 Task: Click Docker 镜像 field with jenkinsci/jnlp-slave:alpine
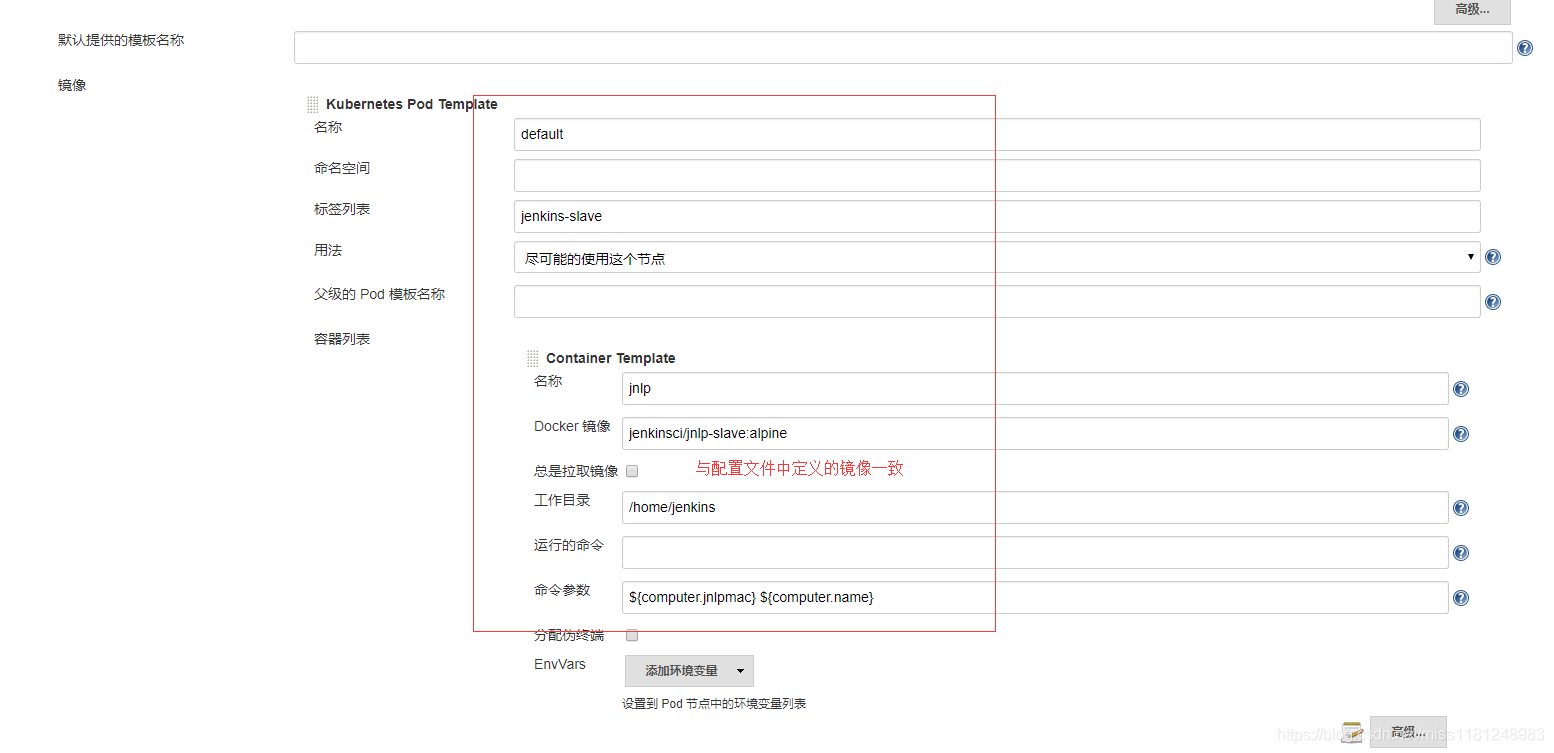coord(1035,434)
